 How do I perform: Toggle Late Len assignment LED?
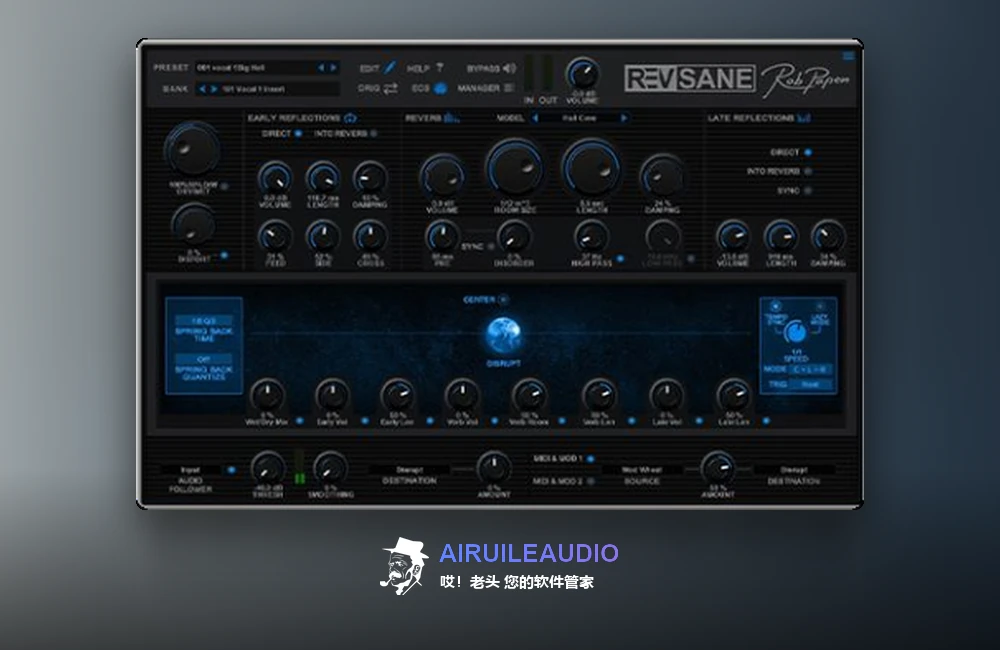pos(766,421)
